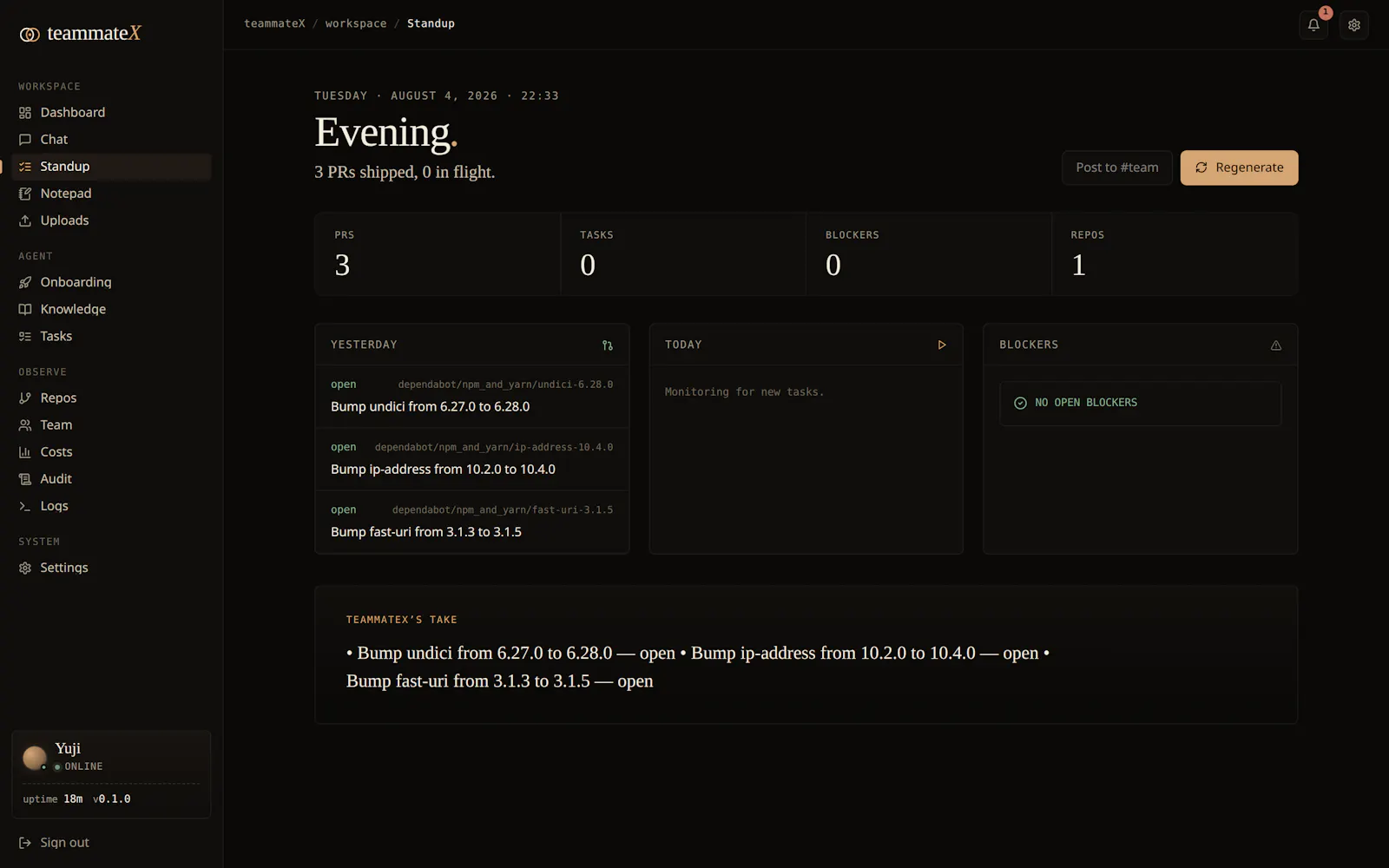The height and width of the screenshot is (868, 1389).
Task: Open the Dashboard page
Action: [x=111, y=113]
